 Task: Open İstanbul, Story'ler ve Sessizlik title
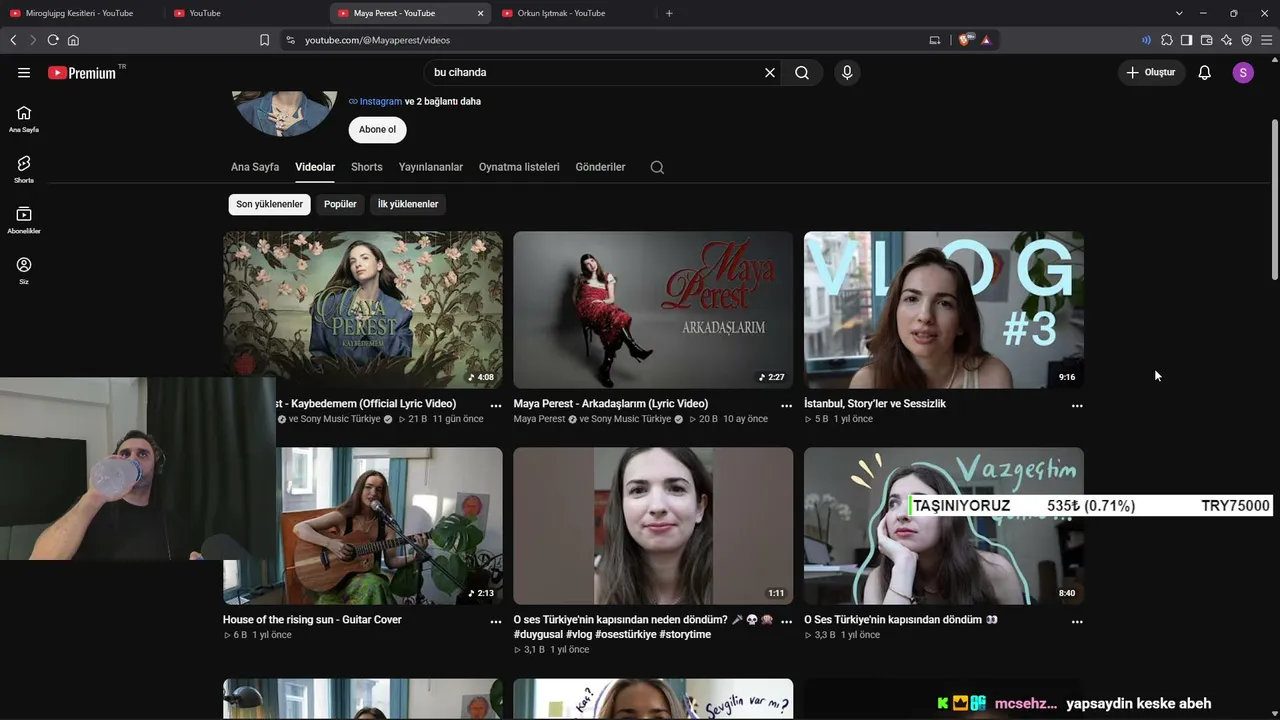[875, 404]
